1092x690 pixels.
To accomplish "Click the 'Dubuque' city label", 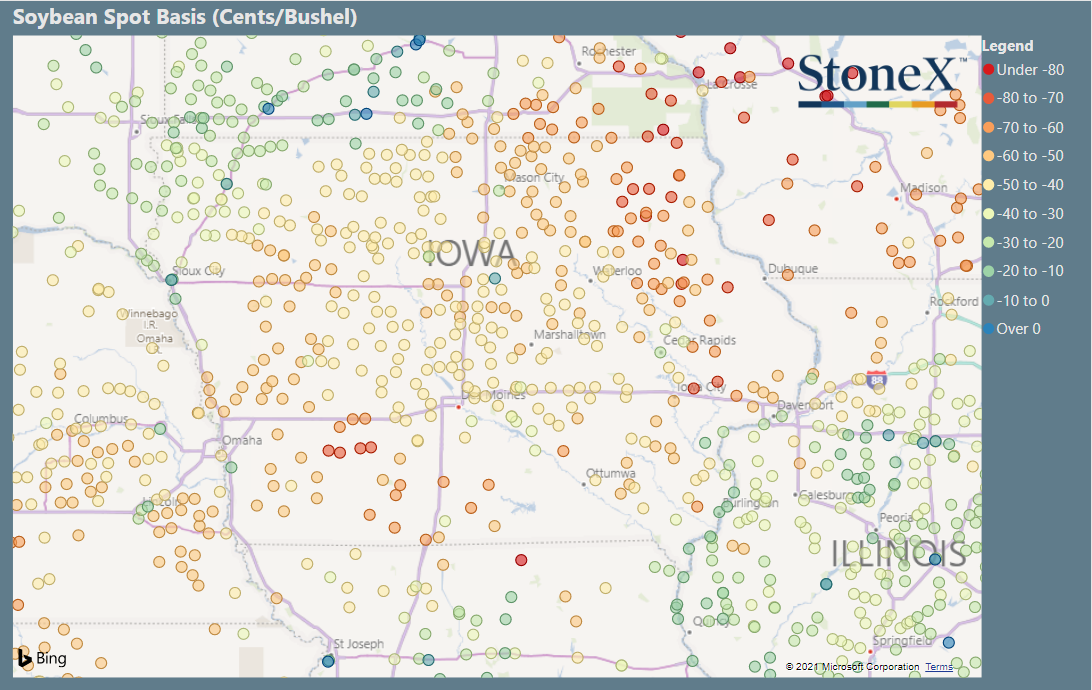I will [793, 269].
